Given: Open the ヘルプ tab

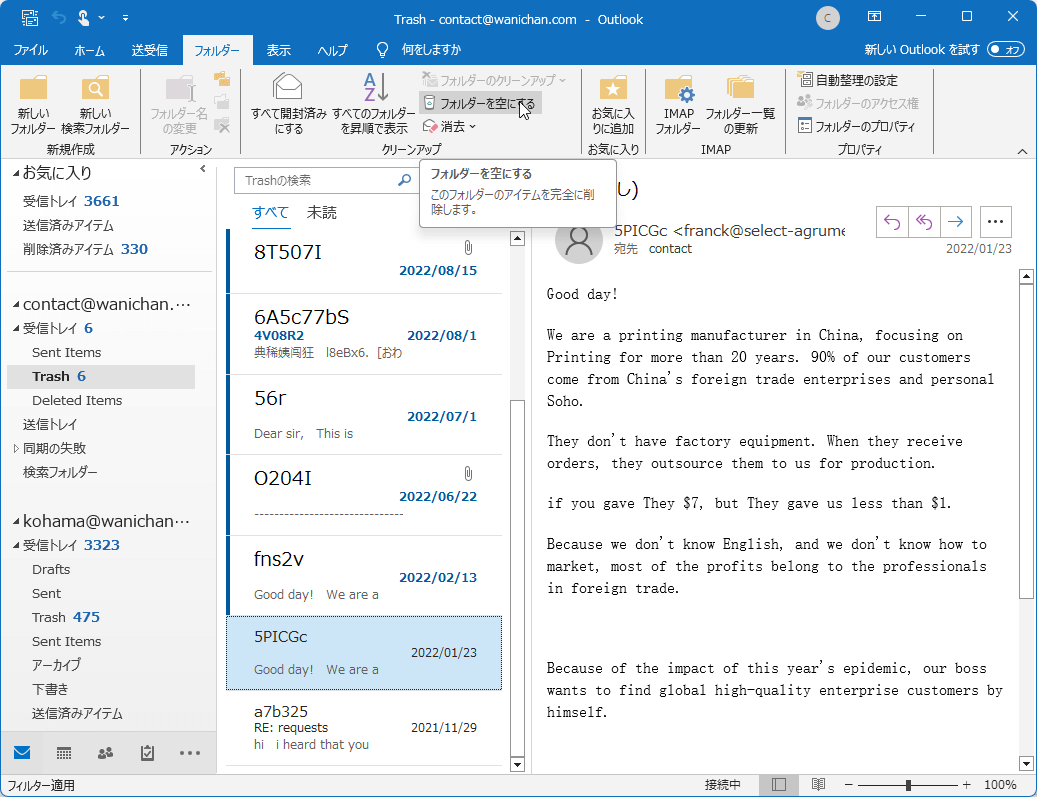Looking at the screenshot, I should tap(332, 50).
